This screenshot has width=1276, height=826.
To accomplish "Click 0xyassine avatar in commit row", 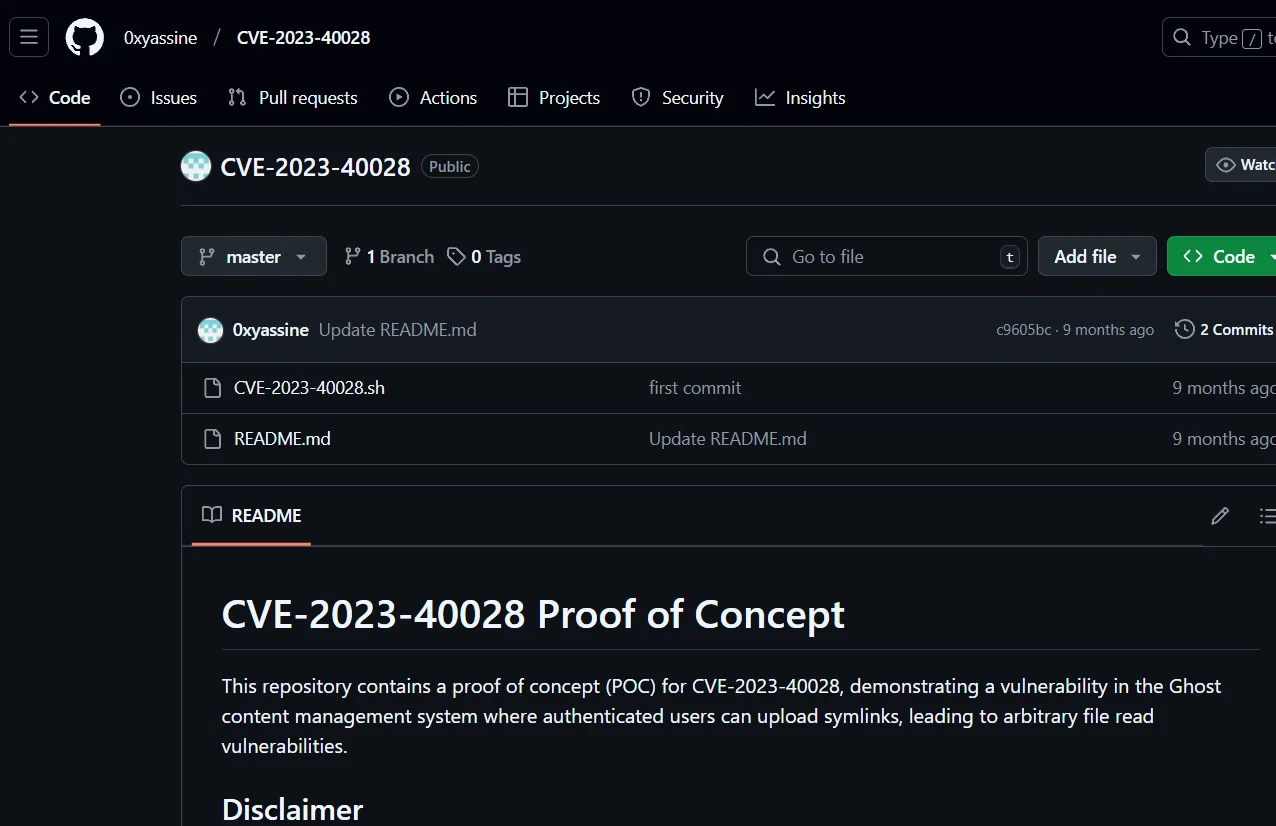I will coord(210,330).
